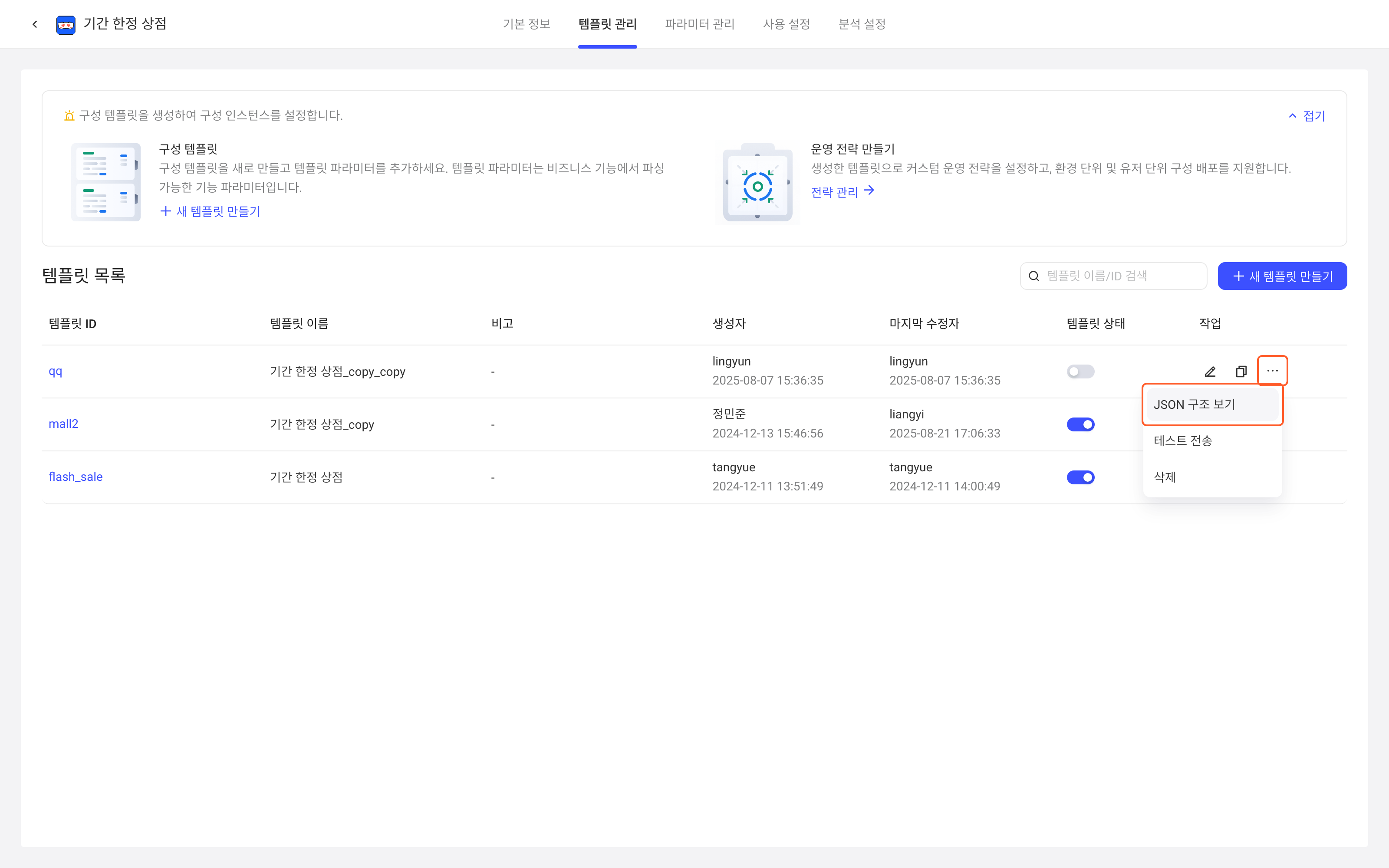Go back using the left chevron arrow
The image size is (1389, 868).
[x=35, y=24]
